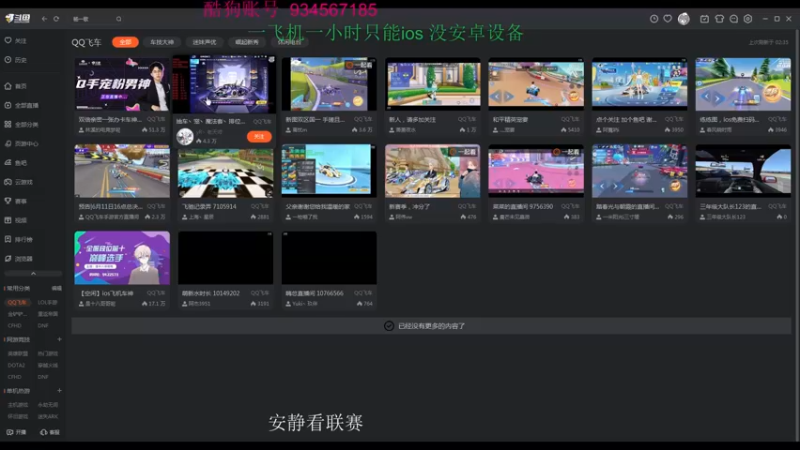Open 页游中心 in the sidebar
Image resolution: width=800 pixels, height=450 pixels.
coord(22,144)
